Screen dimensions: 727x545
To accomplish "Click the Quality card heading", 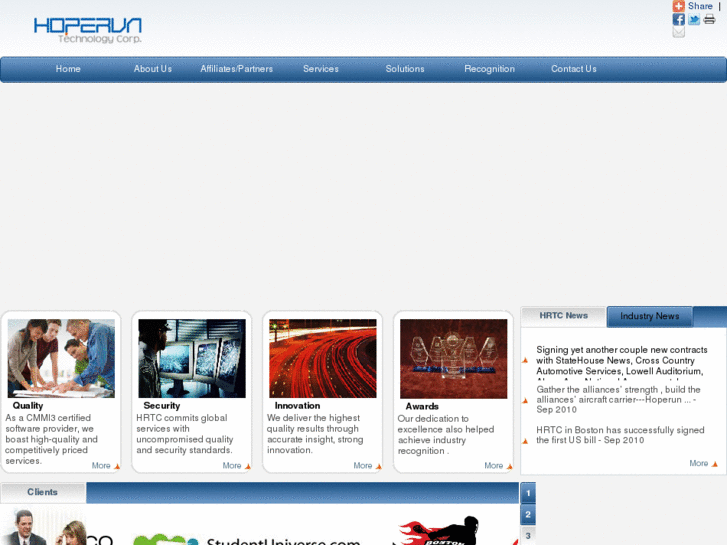I will pyautogui.click(x=28, y=406).
